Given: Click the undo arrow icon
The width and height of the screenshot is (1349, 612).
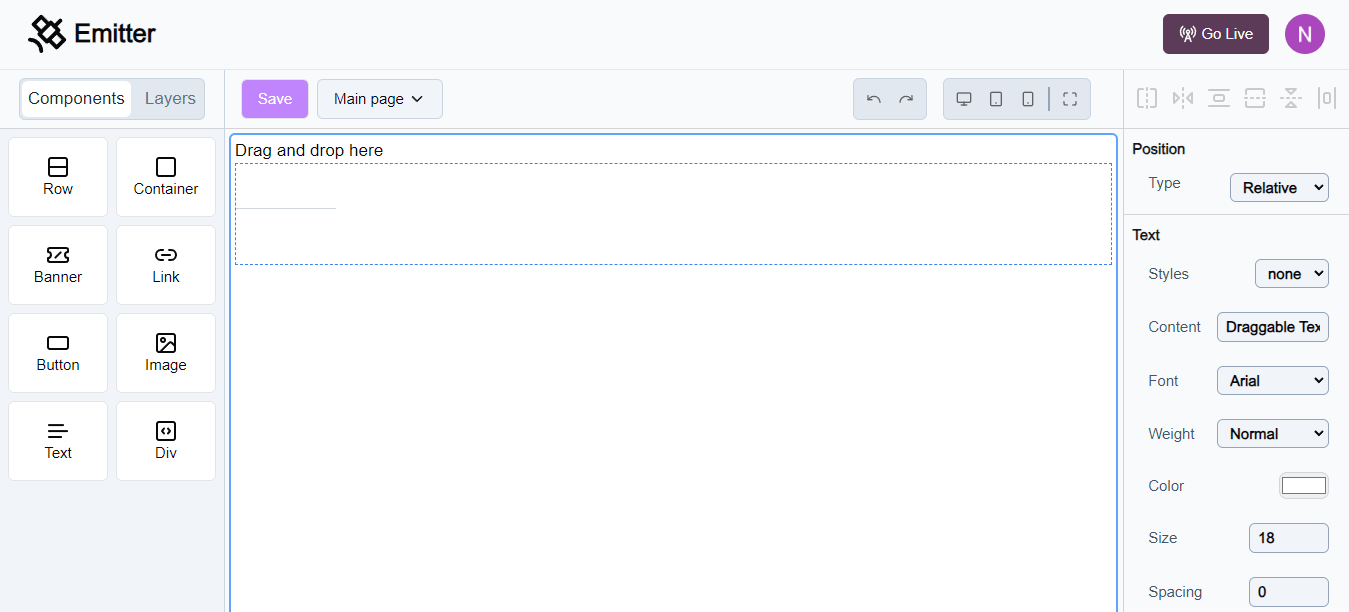Looking at the screenshot, I should click(874, 99).
